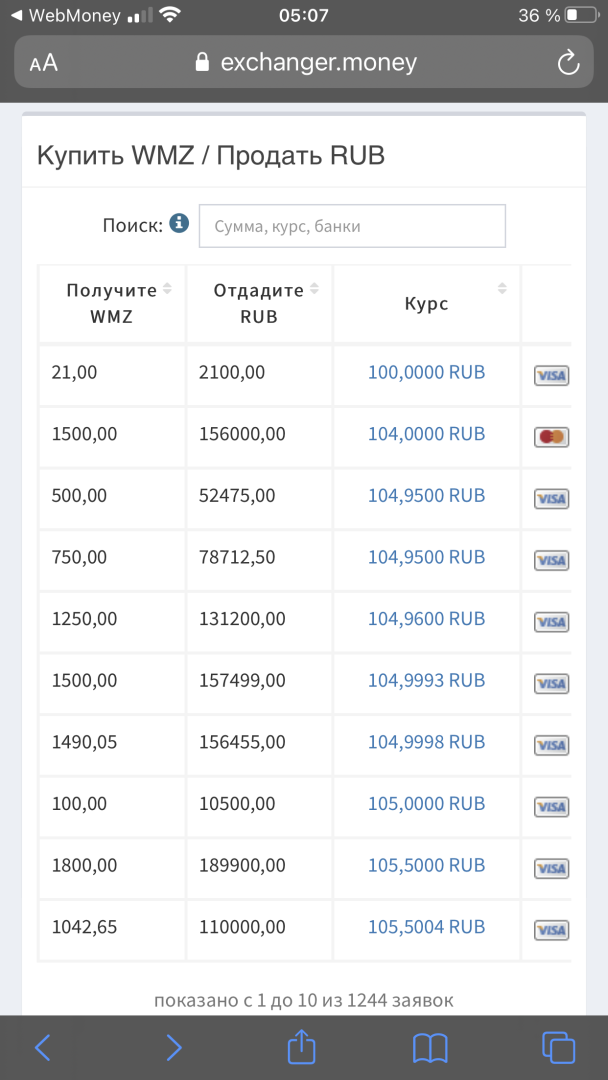Click Visa icon in the 750,00 row

(552, 561)
